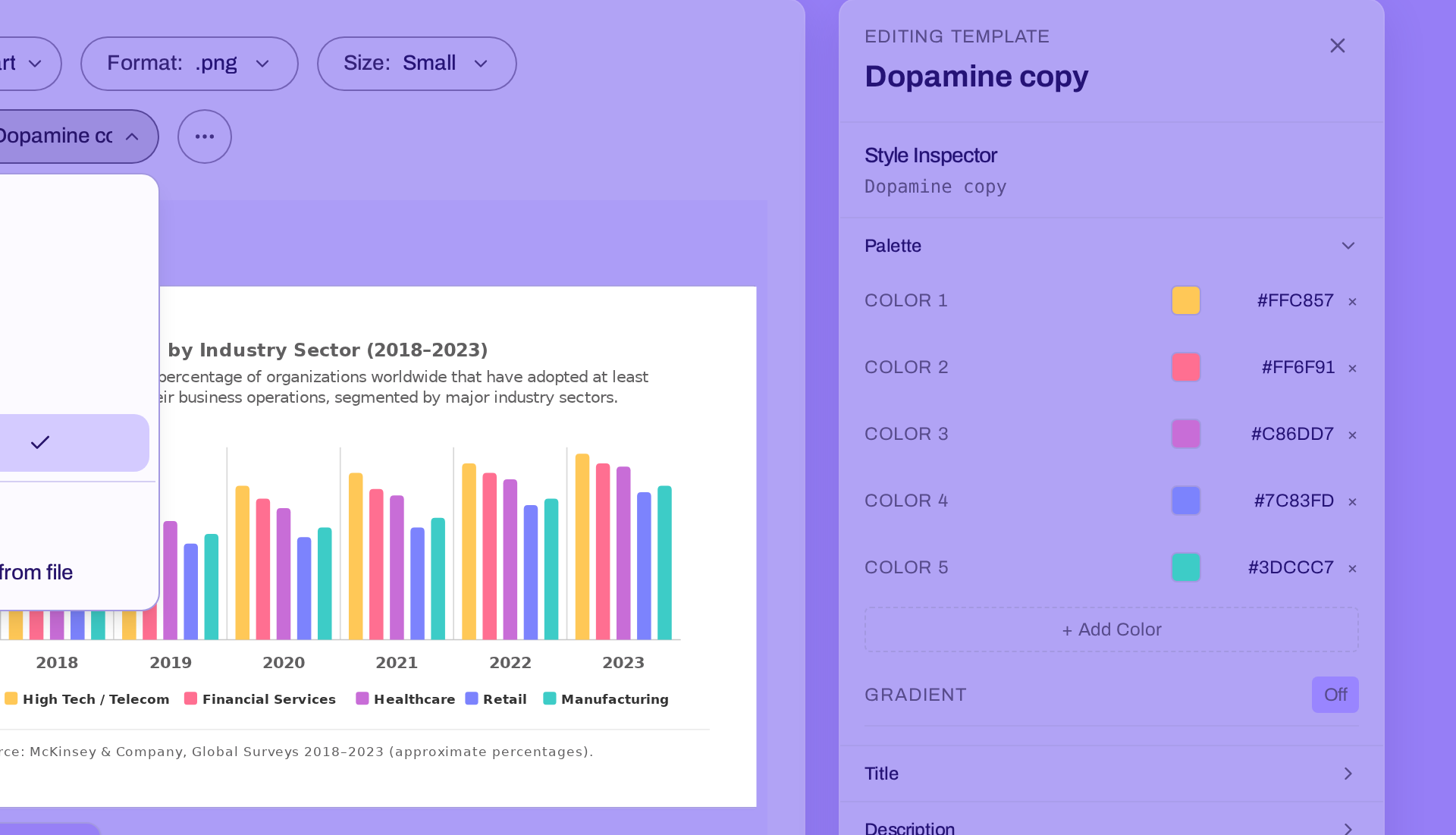Viewport: 1456px width, 835px height.
Task: Click the Healthcare legend entry
Action: pos(406,699)
